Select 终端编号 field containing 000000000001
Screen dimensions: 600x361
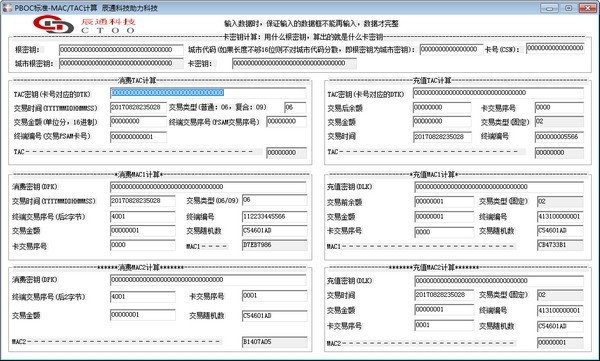coord(138,137)
